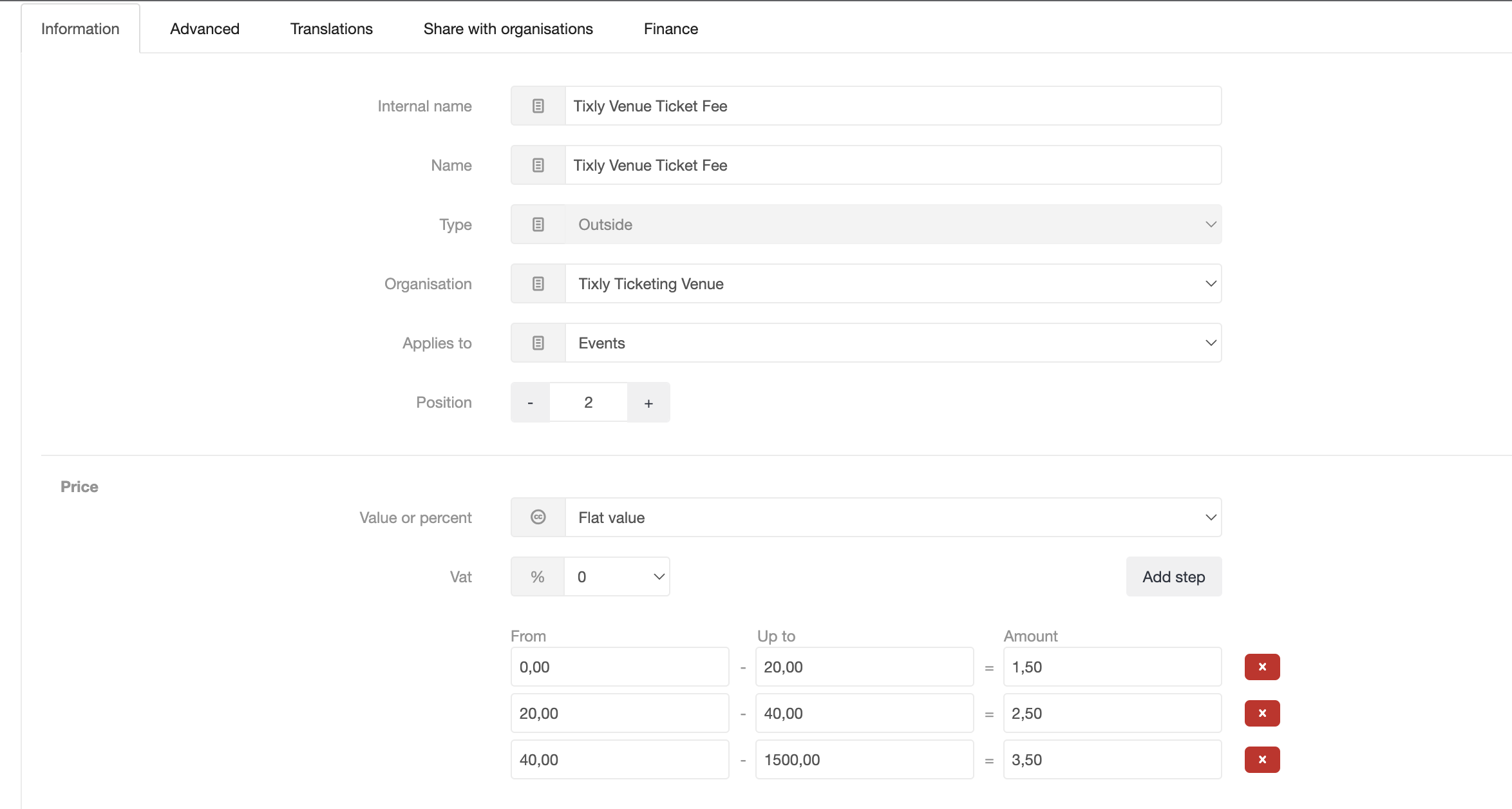Switch to the Advanced tab
1512x809 pixels.
point(204,29)
